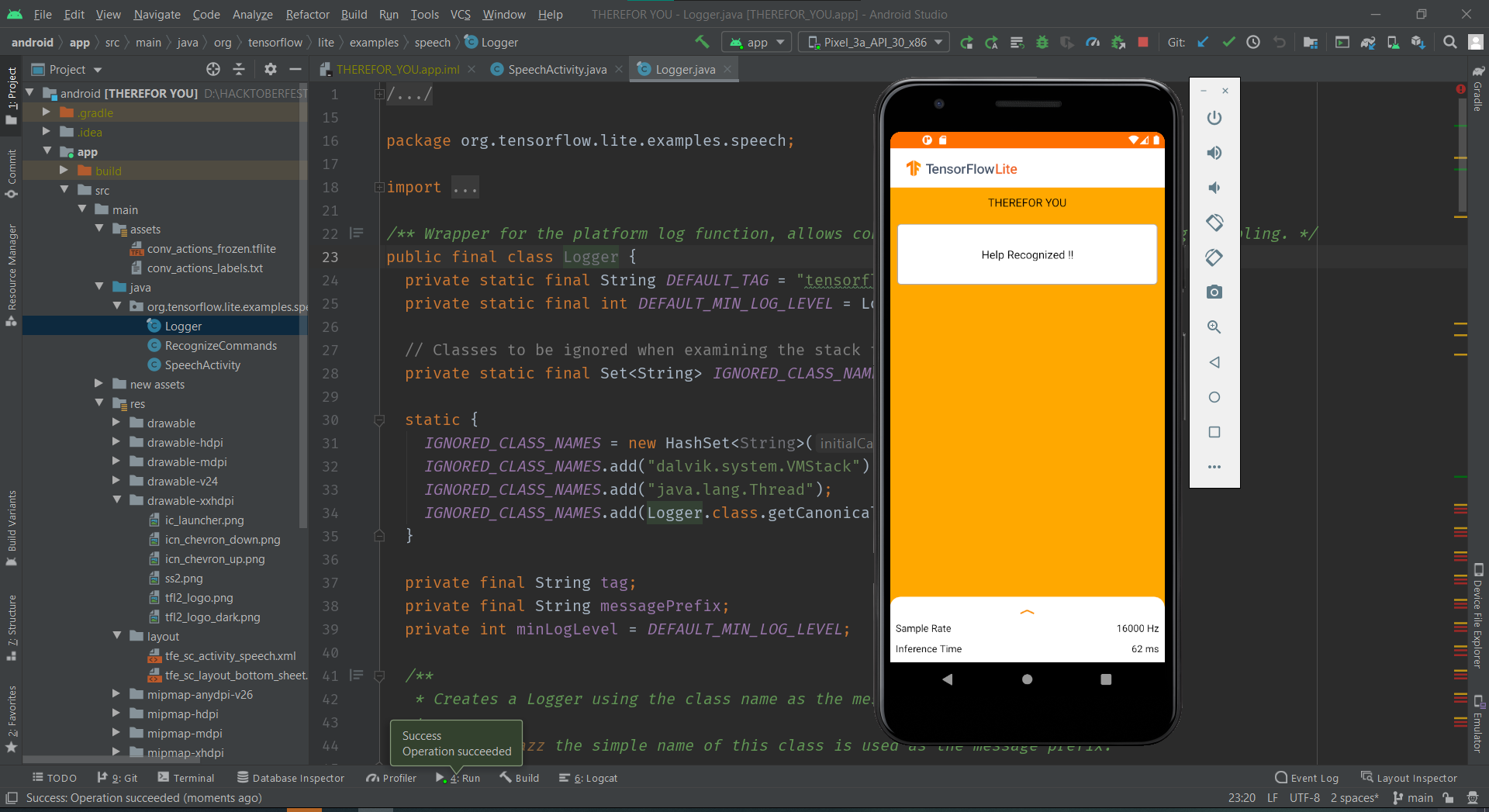Open Search Everywhere magnifier icon

click(x=1449, y=43)
